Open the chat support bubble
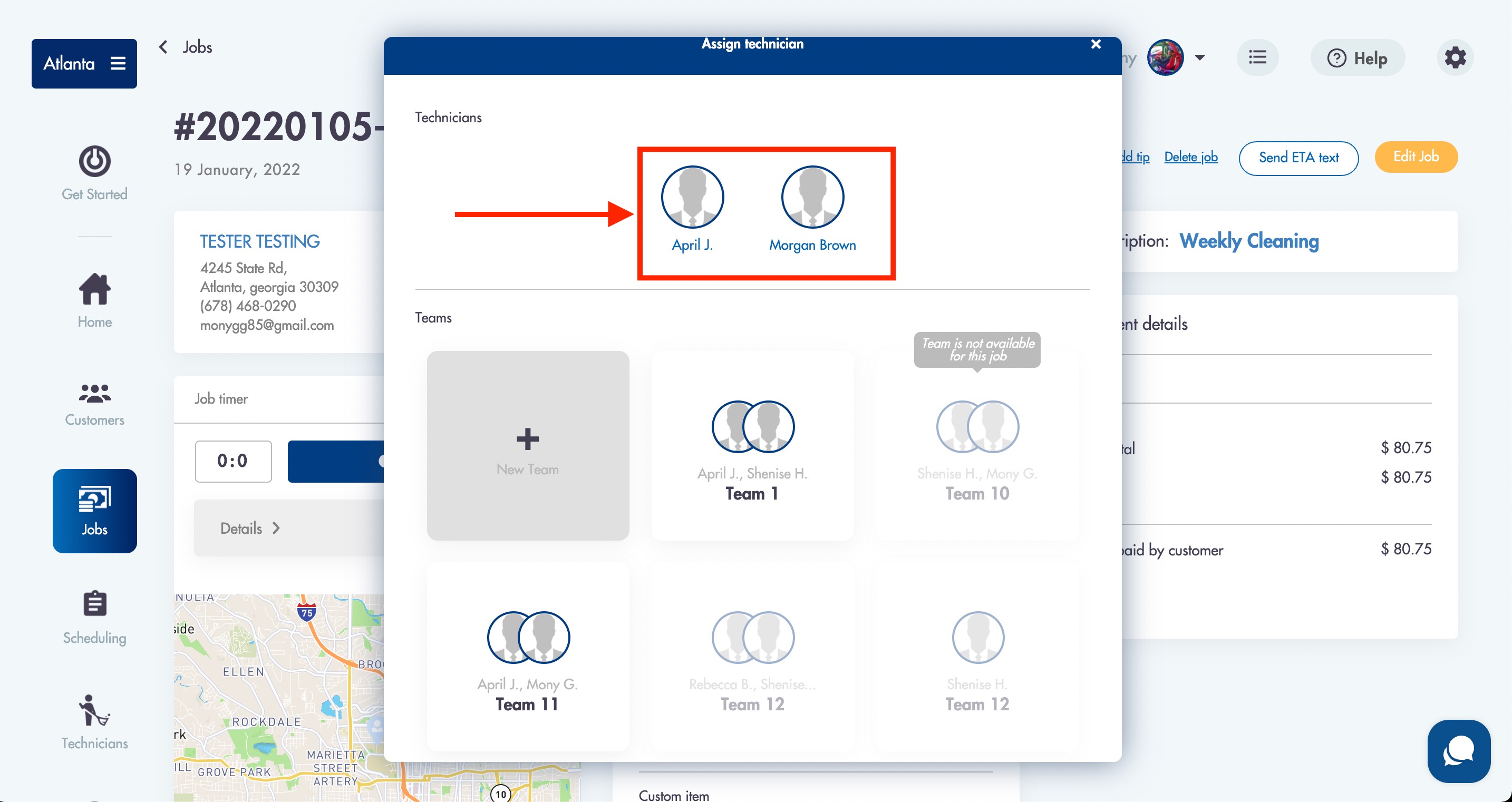This screenshot has width=1512, height=802. click(1459, 750)
